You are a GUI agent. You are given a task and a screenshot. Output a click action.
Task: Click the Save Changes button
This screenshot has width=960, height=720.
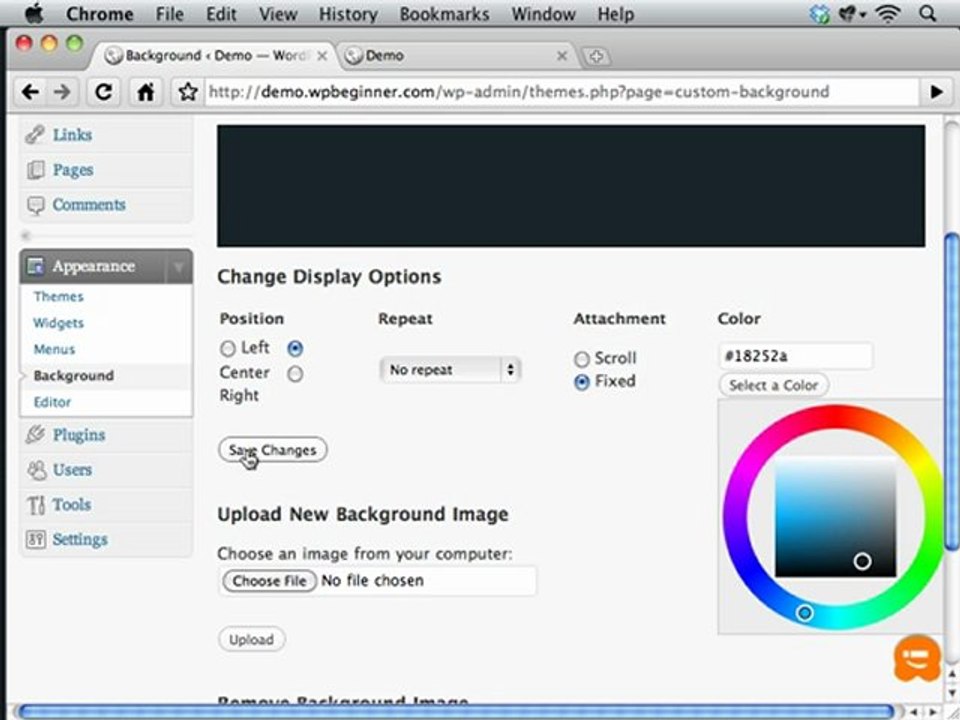click(x=272, y=450)
